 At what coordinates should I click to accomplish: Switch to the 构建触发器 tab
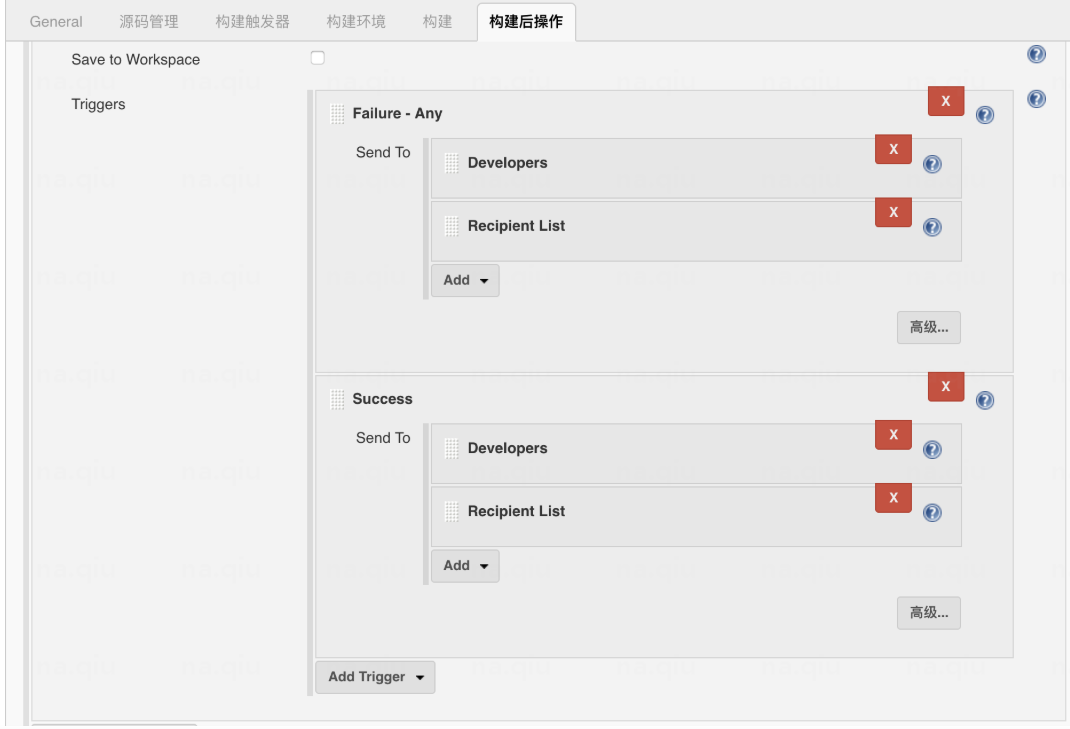coord(252,22)
